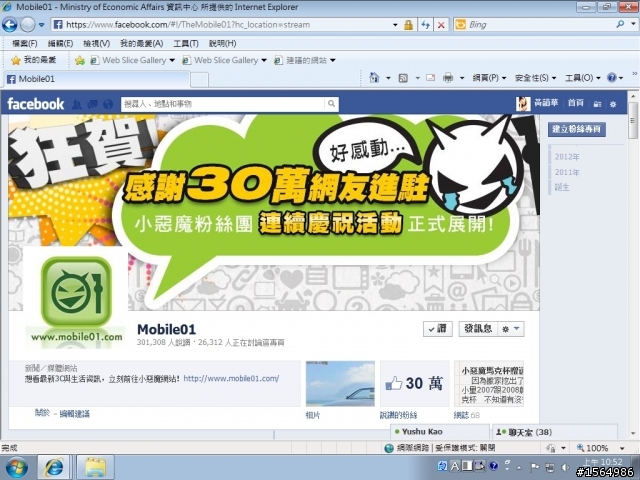Click the Facebook privacy shortcuts icon
640x480 pixels.
pyautogui.click(x=597, y=104)
